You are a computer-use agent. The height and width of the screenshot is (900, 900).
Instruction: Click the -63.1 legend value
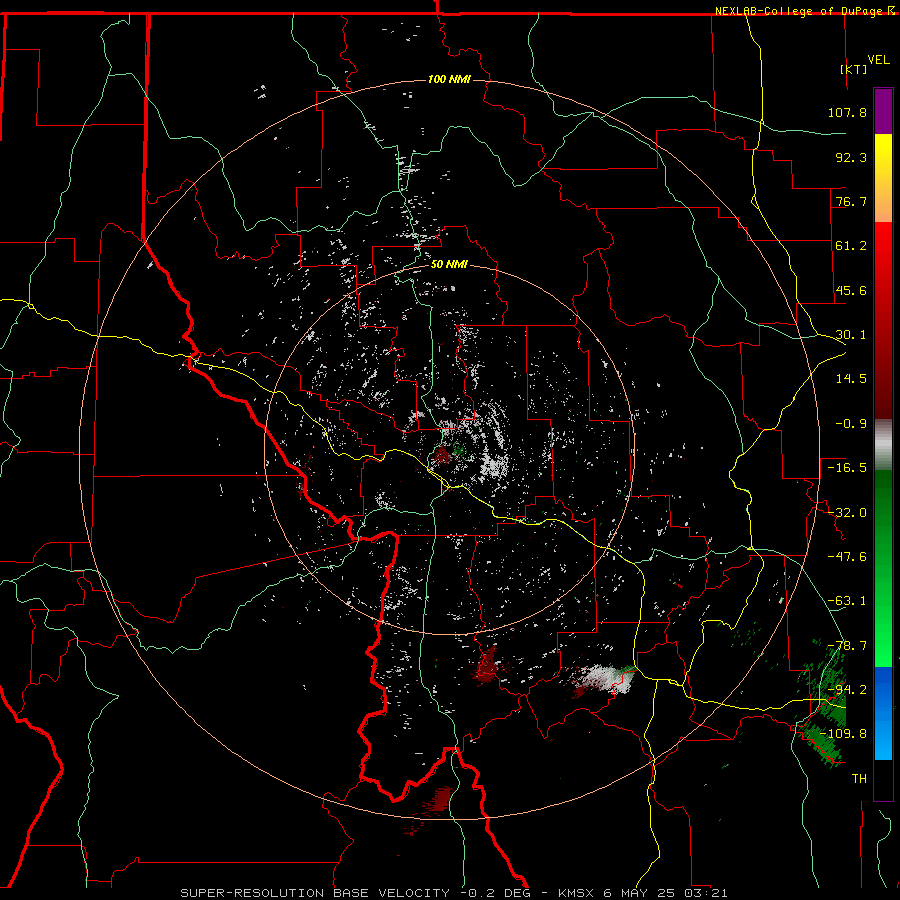(x=847, y=601)
